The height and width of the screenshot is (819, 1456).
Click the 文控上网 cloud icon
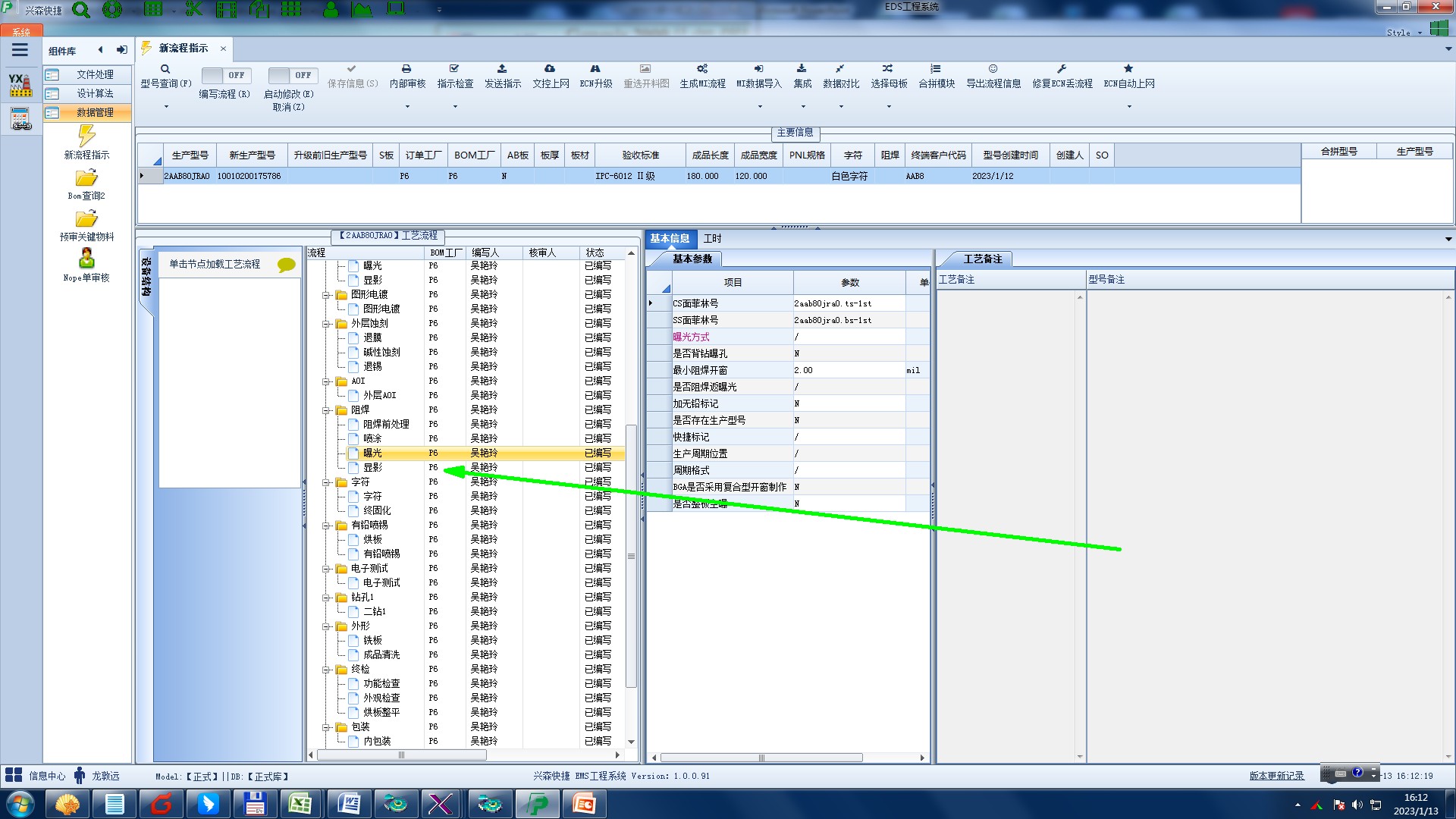point(550,69)
